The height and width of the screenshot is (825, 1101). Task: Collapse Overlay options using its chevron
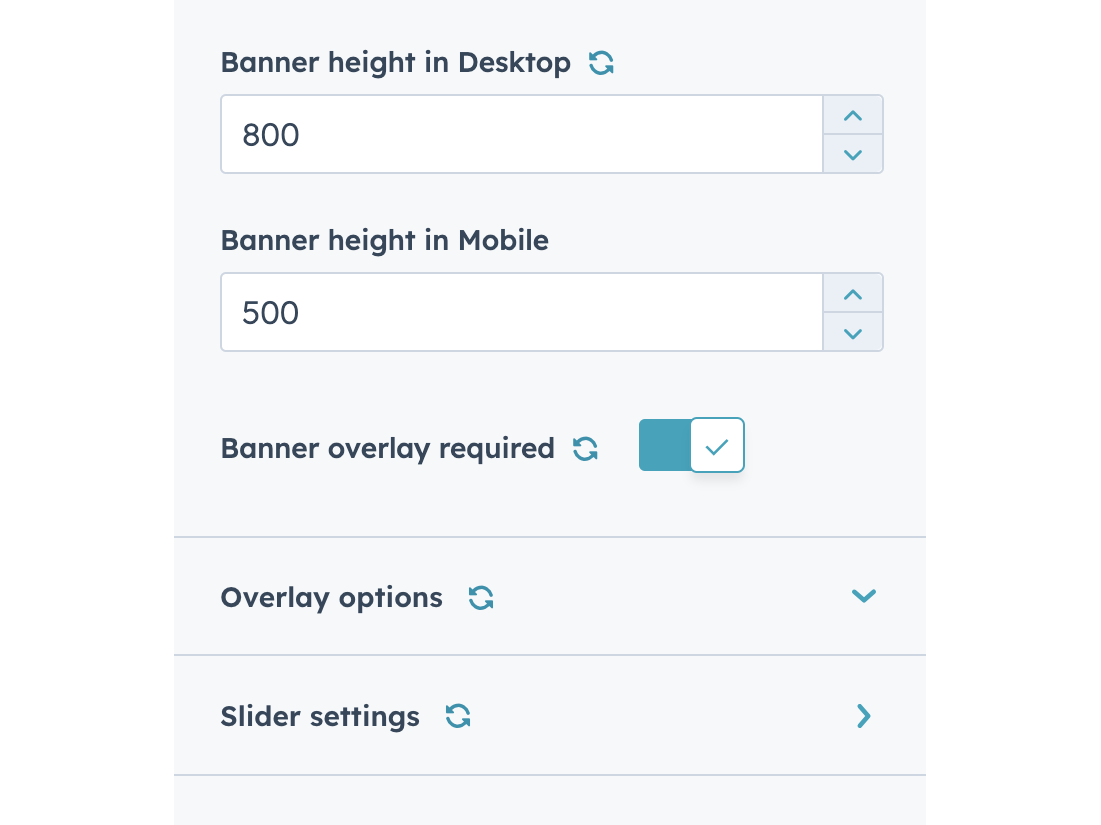(863, 596)
